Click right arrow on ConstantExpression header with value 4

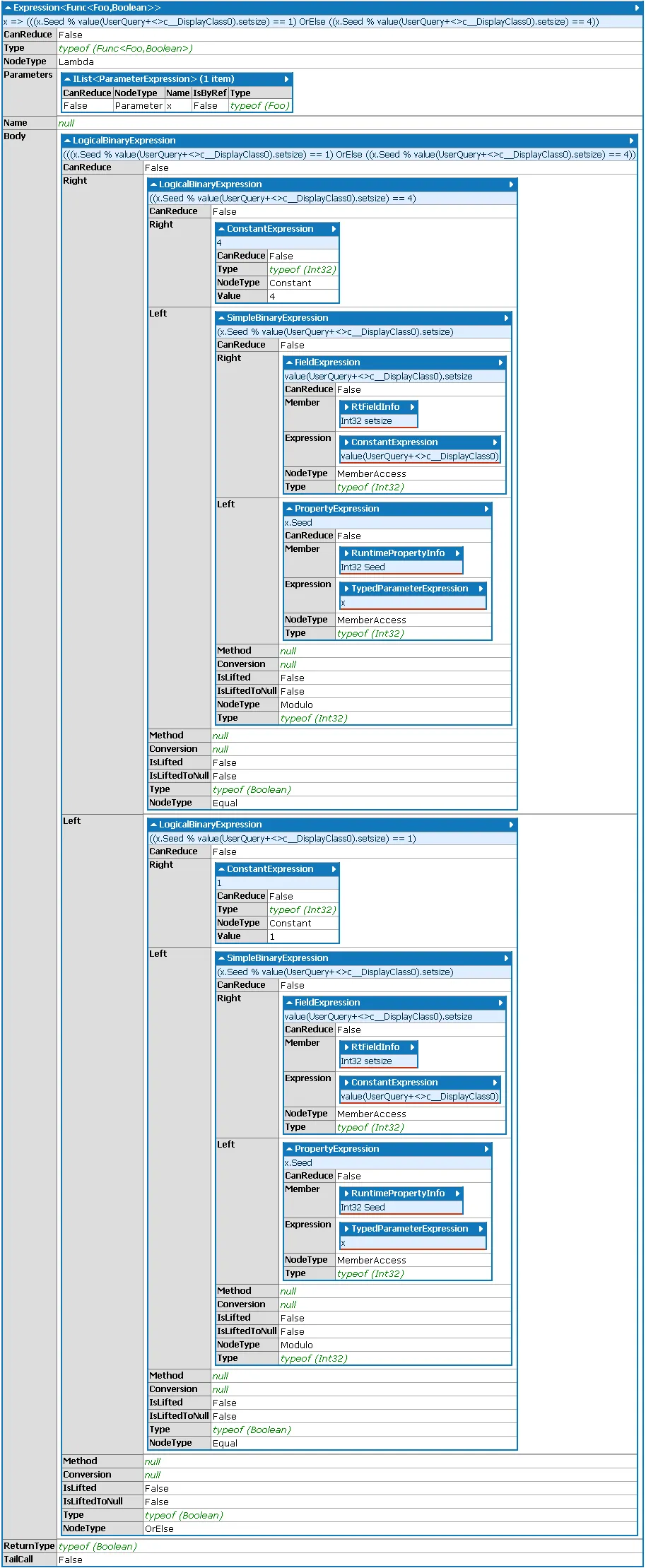[x=334, y=229]
